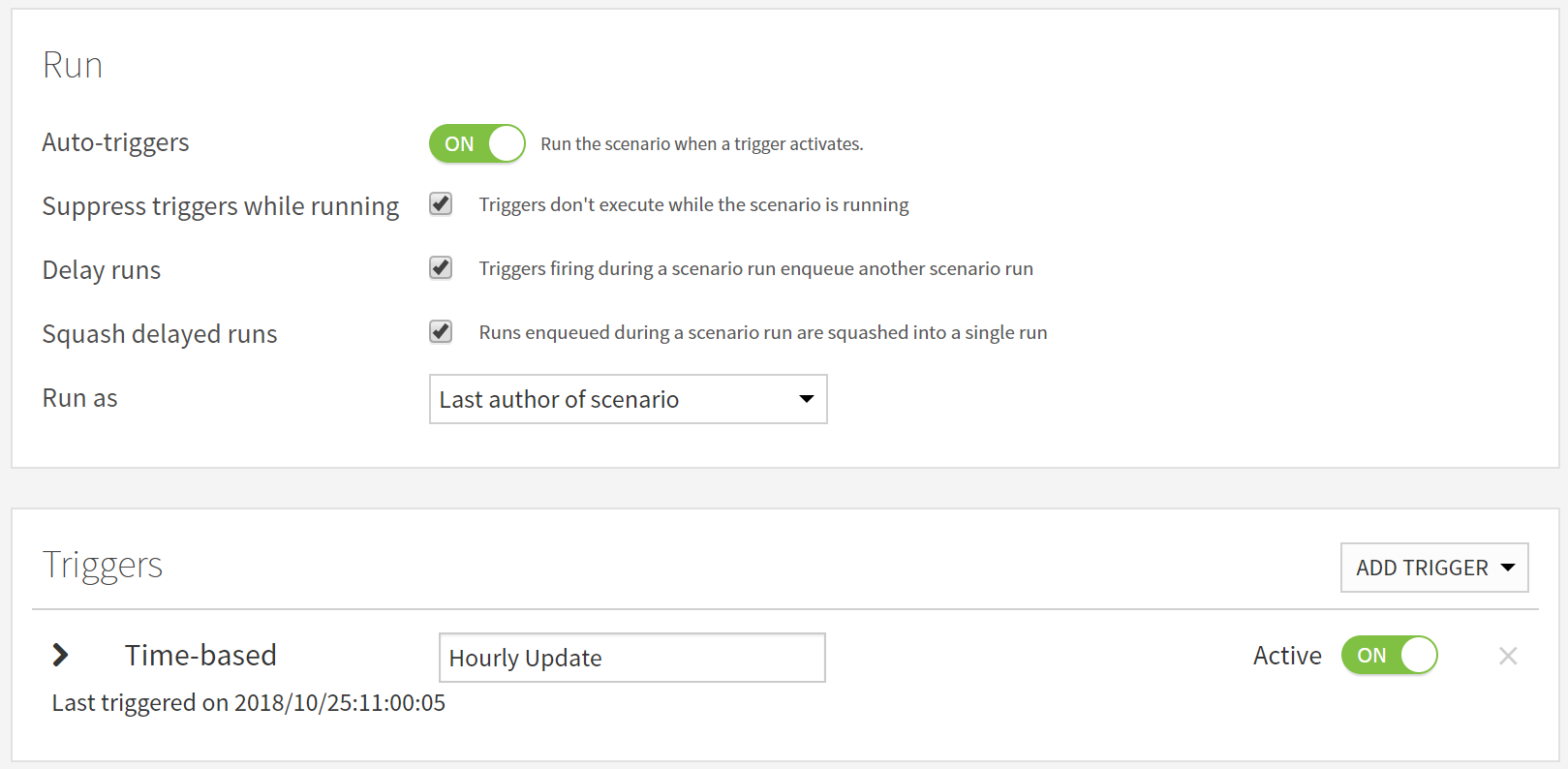This screenshot has width=1568, height=769.
Task: Click the Last triggered timestamp text
Action: point(249,702)
